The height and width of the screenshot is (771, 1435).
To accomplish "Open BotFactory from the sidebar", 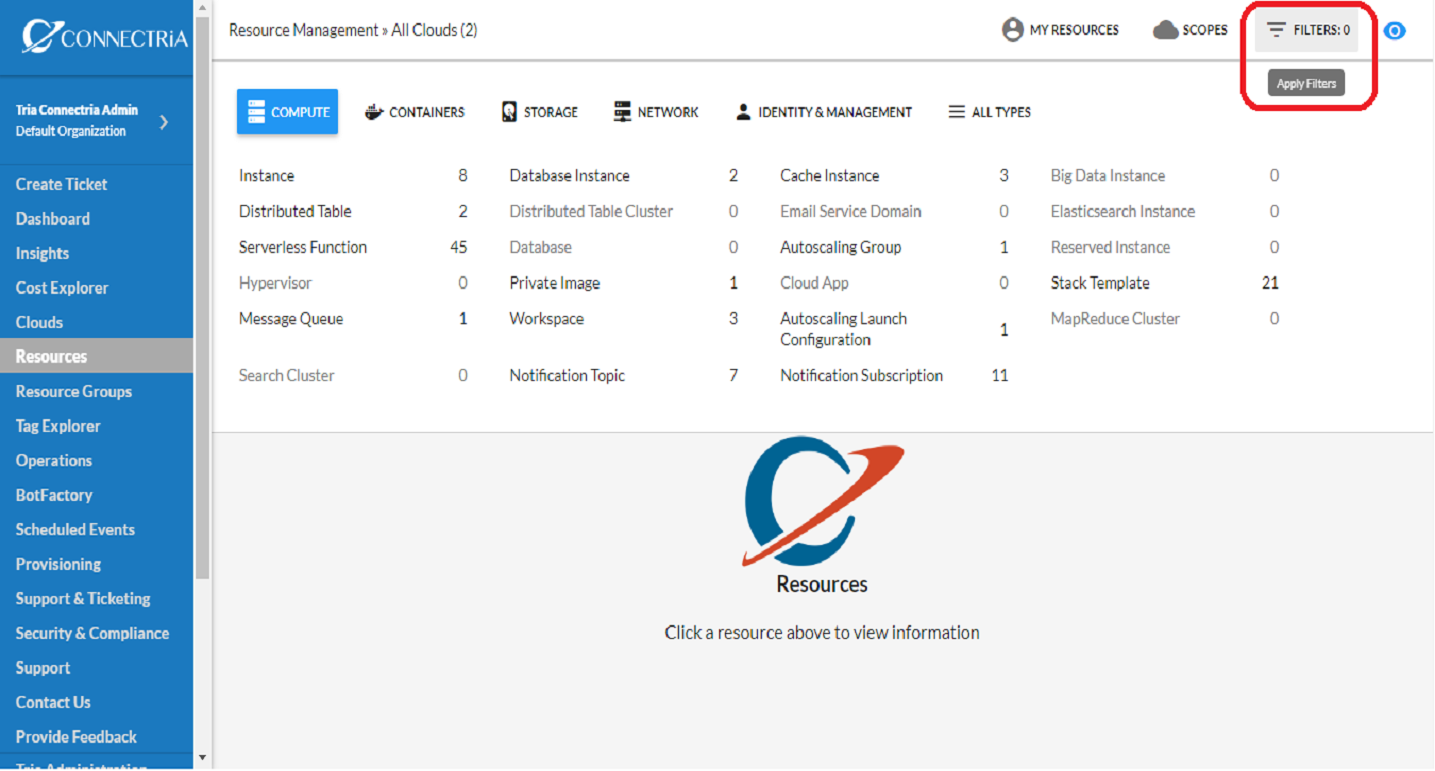I will pos(54,495).
